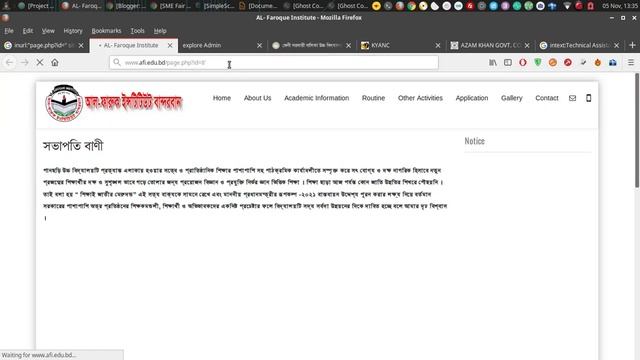Image resolution: width=640 pixels, height=360 pixels.
Task: Click the red arrow extension icon
Action: (x=568, y=62)
